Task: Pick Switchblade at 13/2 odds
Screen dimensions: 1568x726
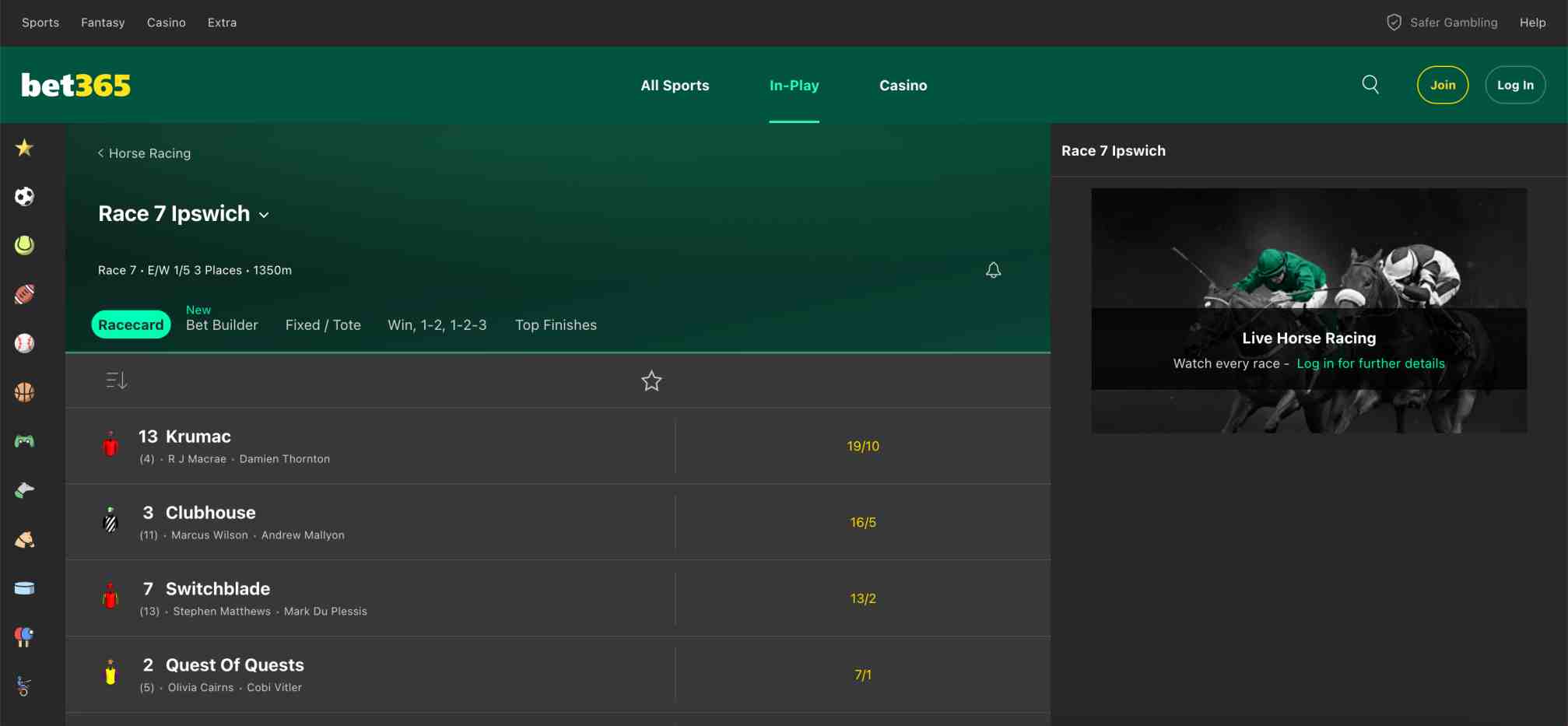Action: point(863,598)
